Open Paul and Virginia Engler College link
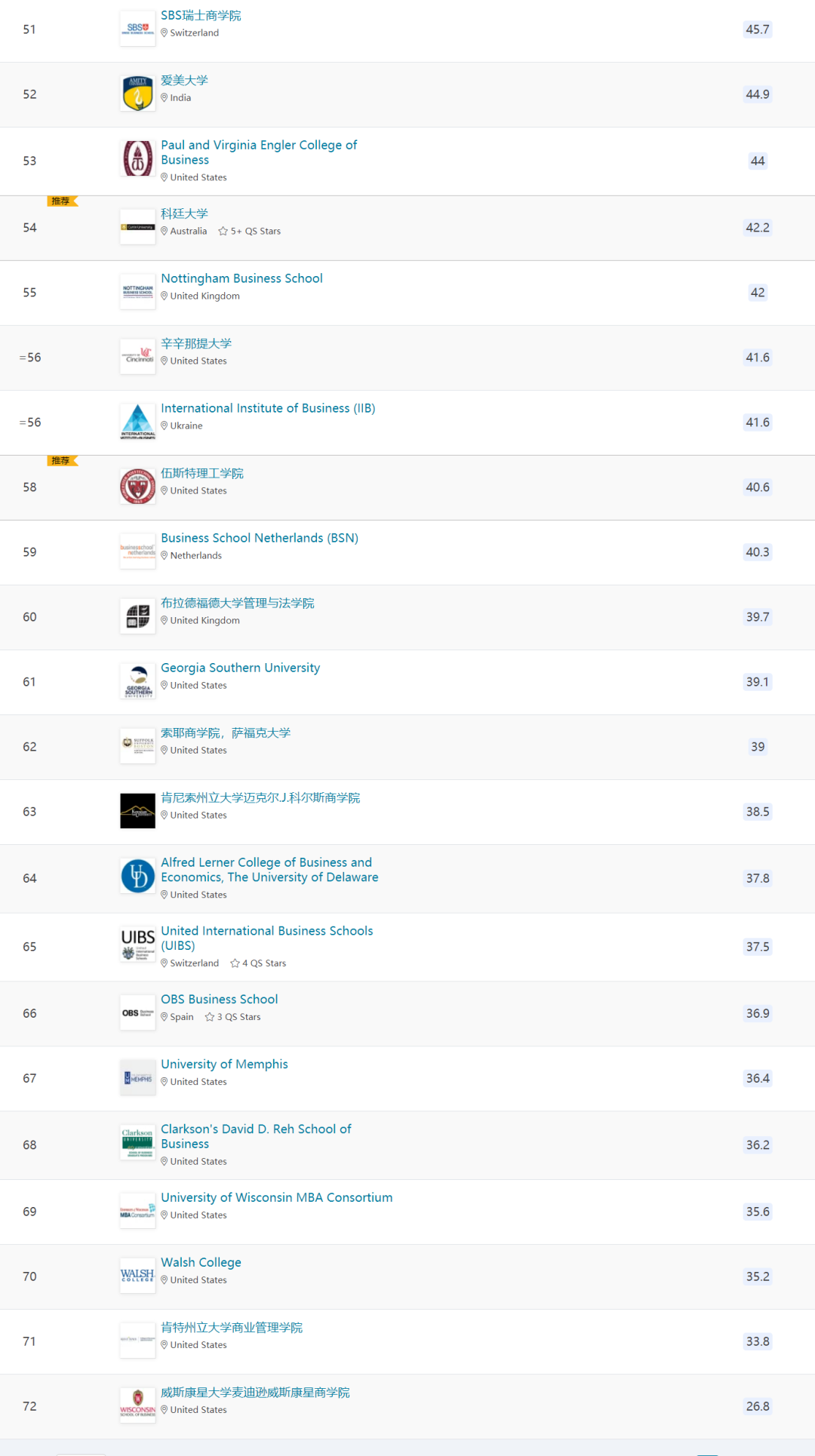 259,152
